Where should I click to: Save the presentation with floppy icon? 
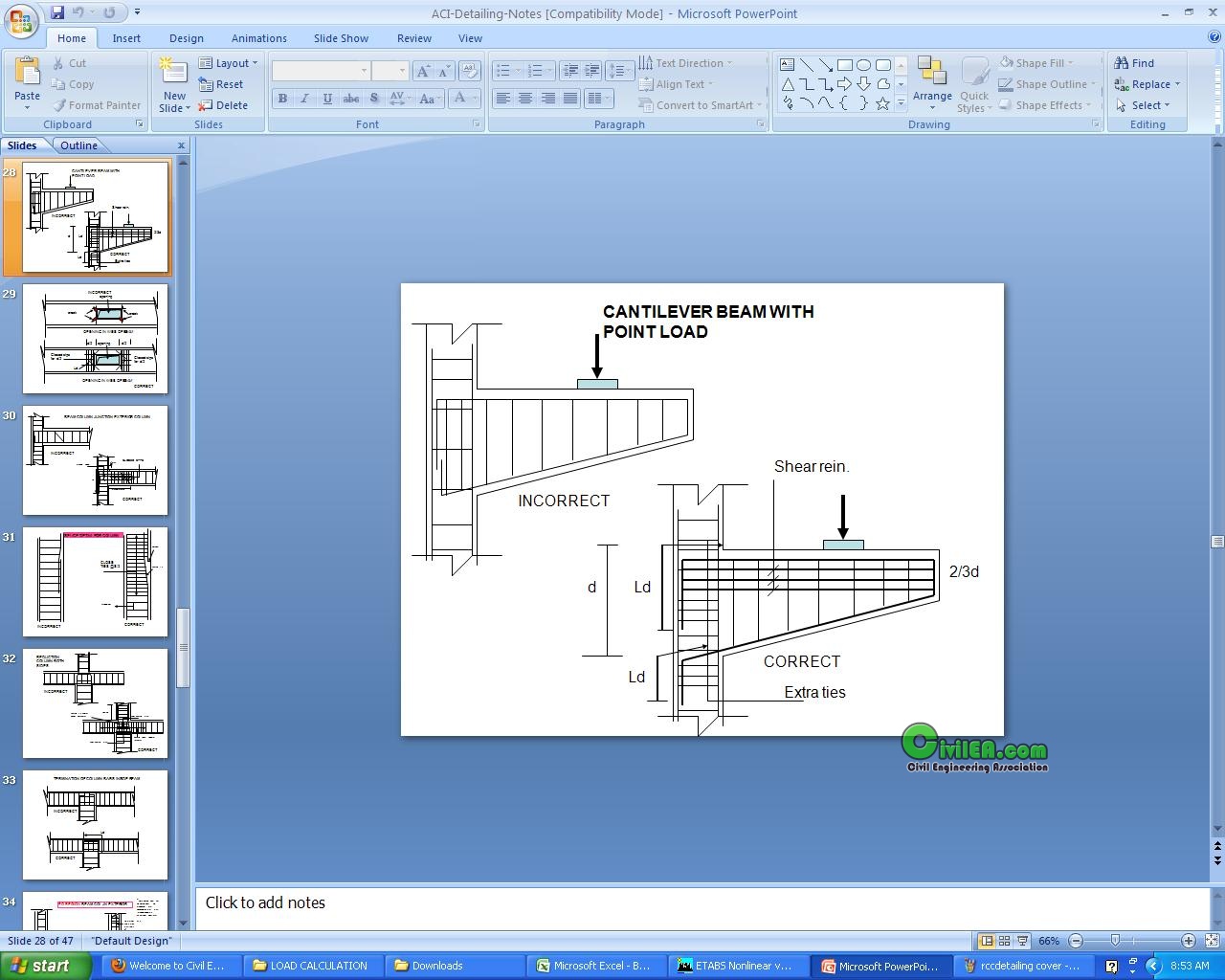(57, 12)
